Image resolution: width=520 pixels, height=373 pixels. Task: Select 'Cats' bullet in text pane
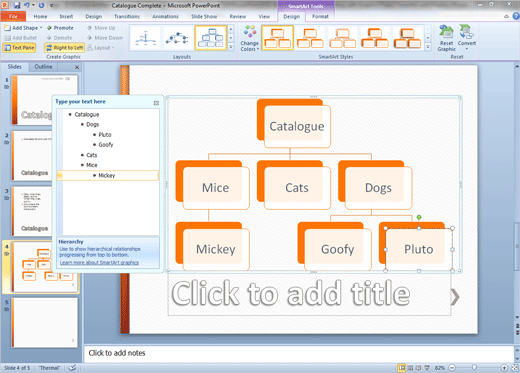pyautogui.click(x=92, y=155)
